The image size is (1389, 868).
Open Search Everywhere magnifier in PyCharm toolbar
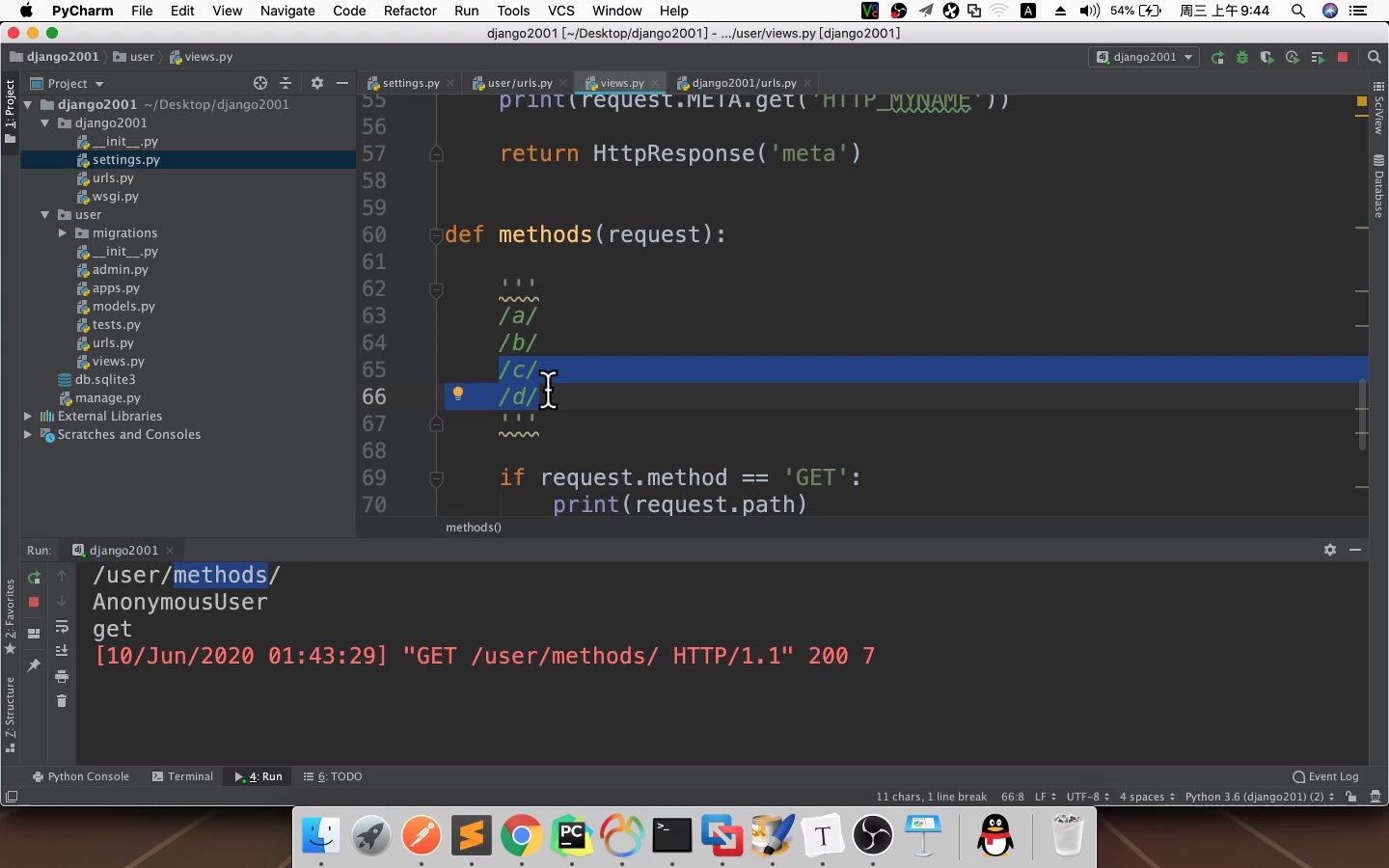tap(1375, 57)
